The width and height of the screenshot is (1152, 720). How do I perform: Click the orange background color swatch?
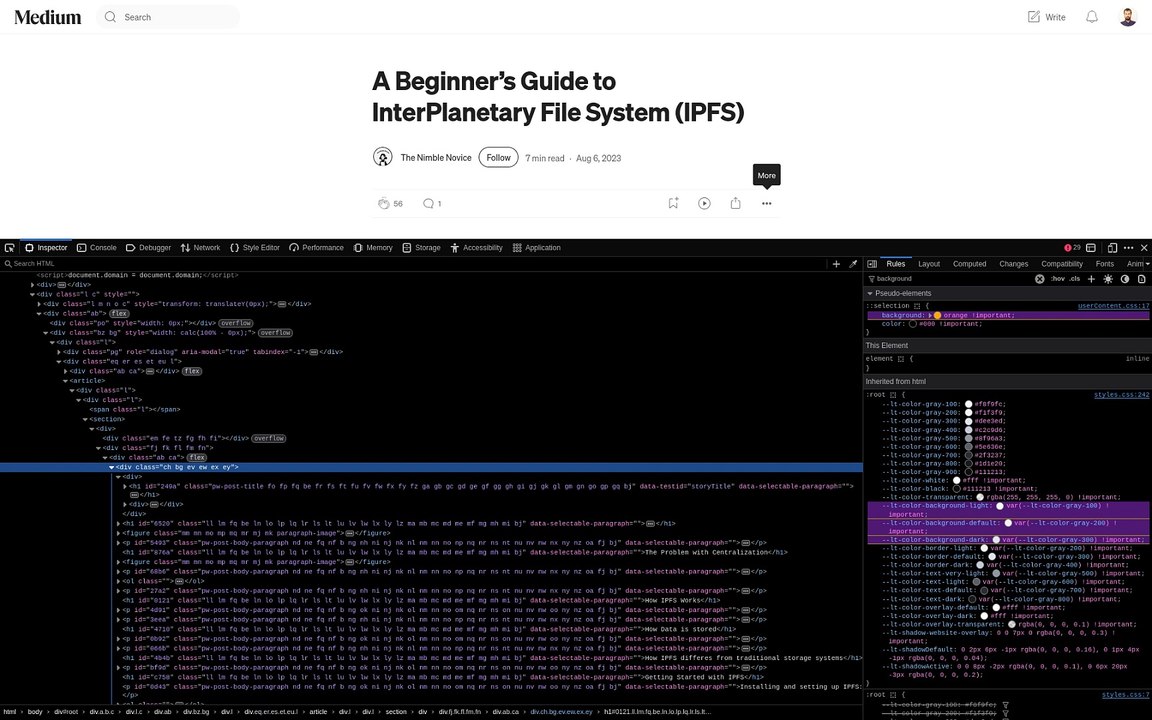(937, 315)
